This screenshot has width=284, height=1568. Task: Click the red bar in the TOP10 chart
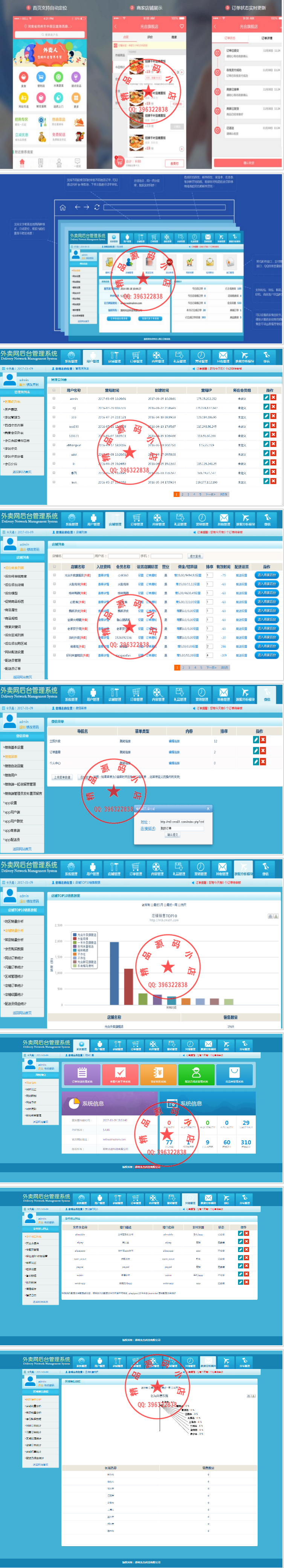point(128,987)
